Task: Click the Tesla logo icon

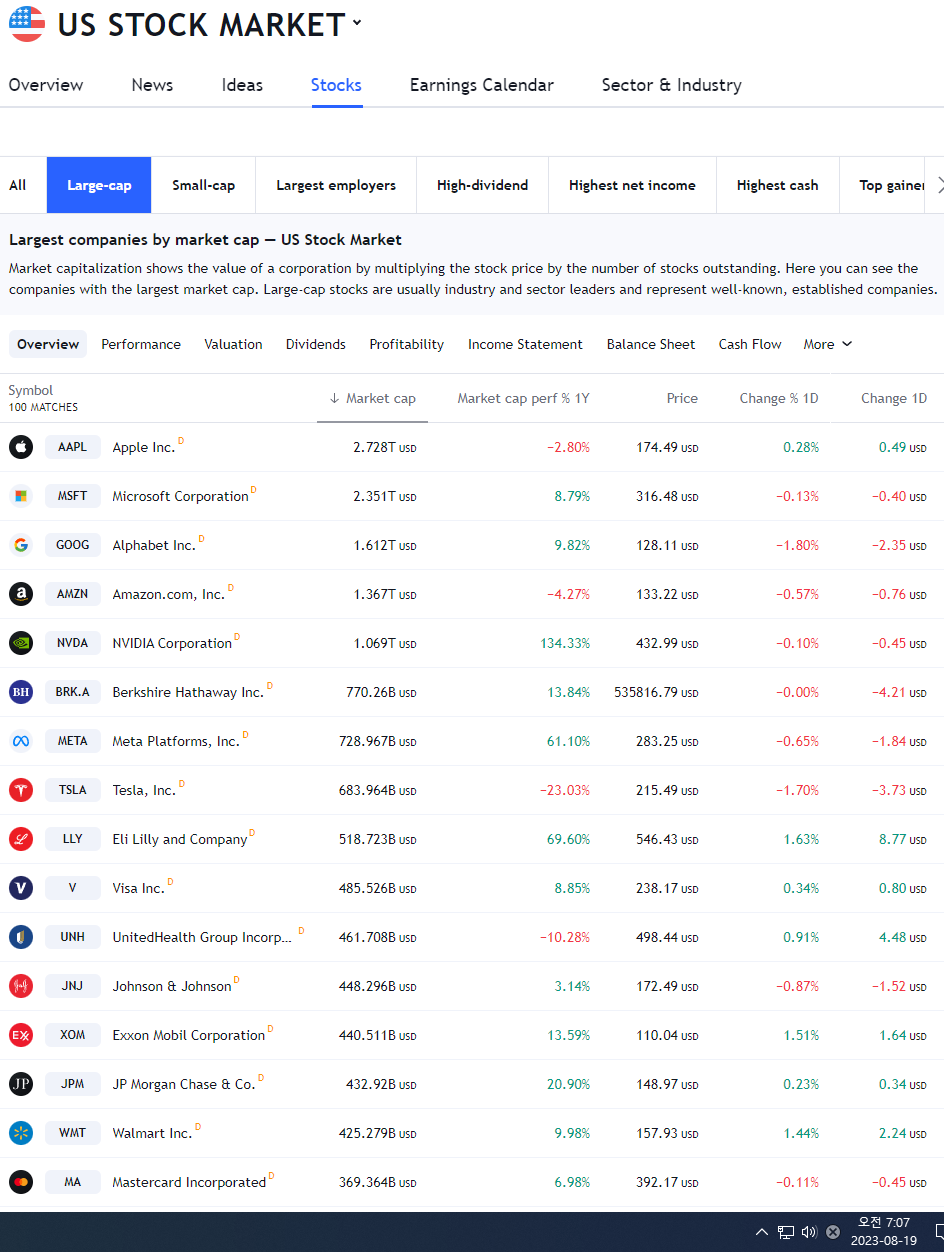Action: click(x=21, y=790)
